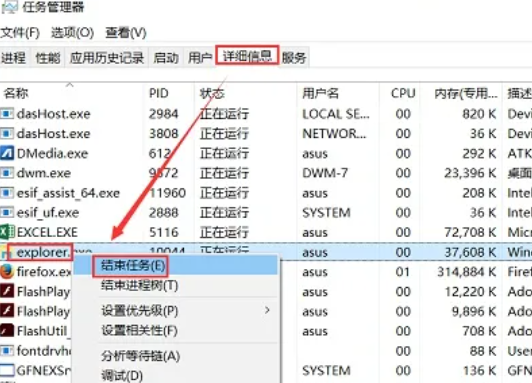This screenshot has height=383, width=532.
Task: Select the dwm.exe process name
Action: click(x=44, y=173)
